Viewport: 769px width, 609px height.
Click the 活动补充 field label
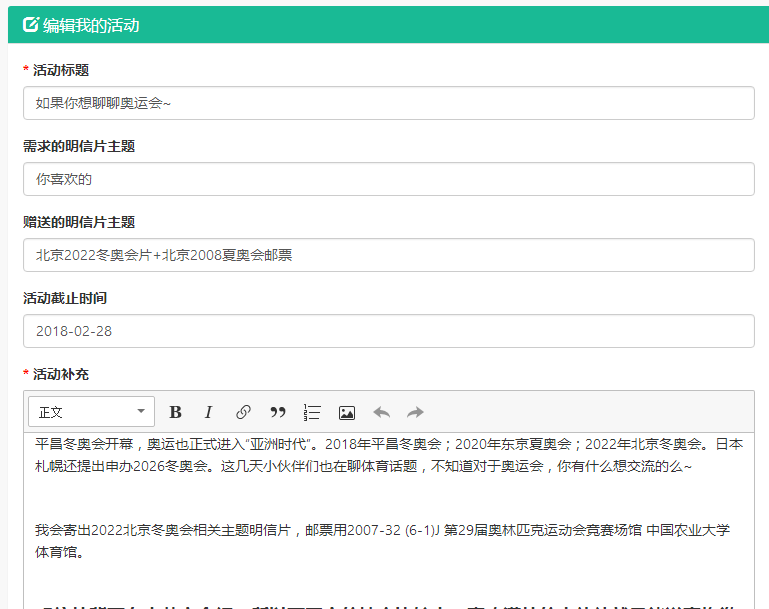click(61, 374)
